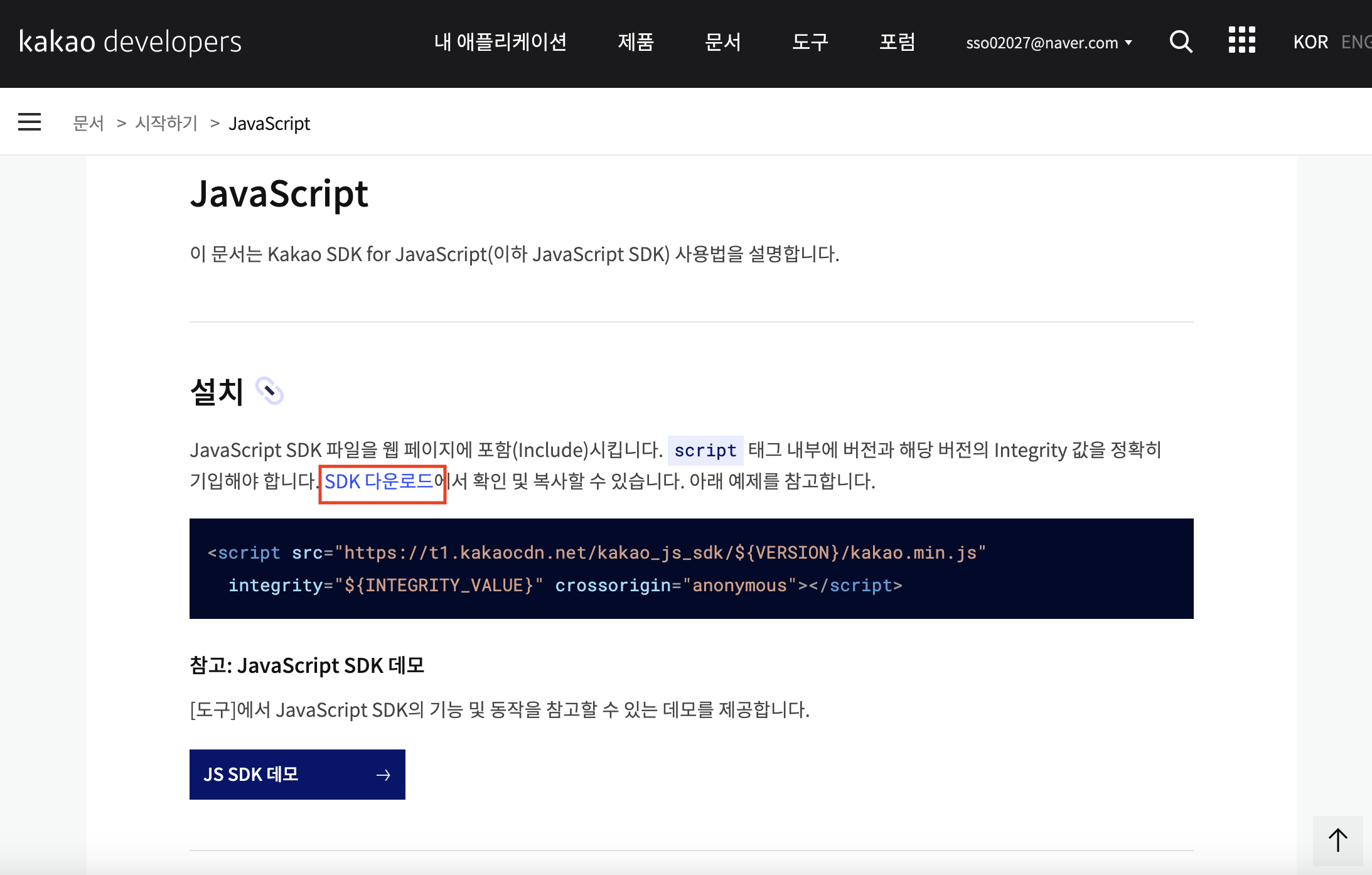This screenshot has width=1372, height=875.
Task: Open the 포럼 menu
Action: [897, 42]
